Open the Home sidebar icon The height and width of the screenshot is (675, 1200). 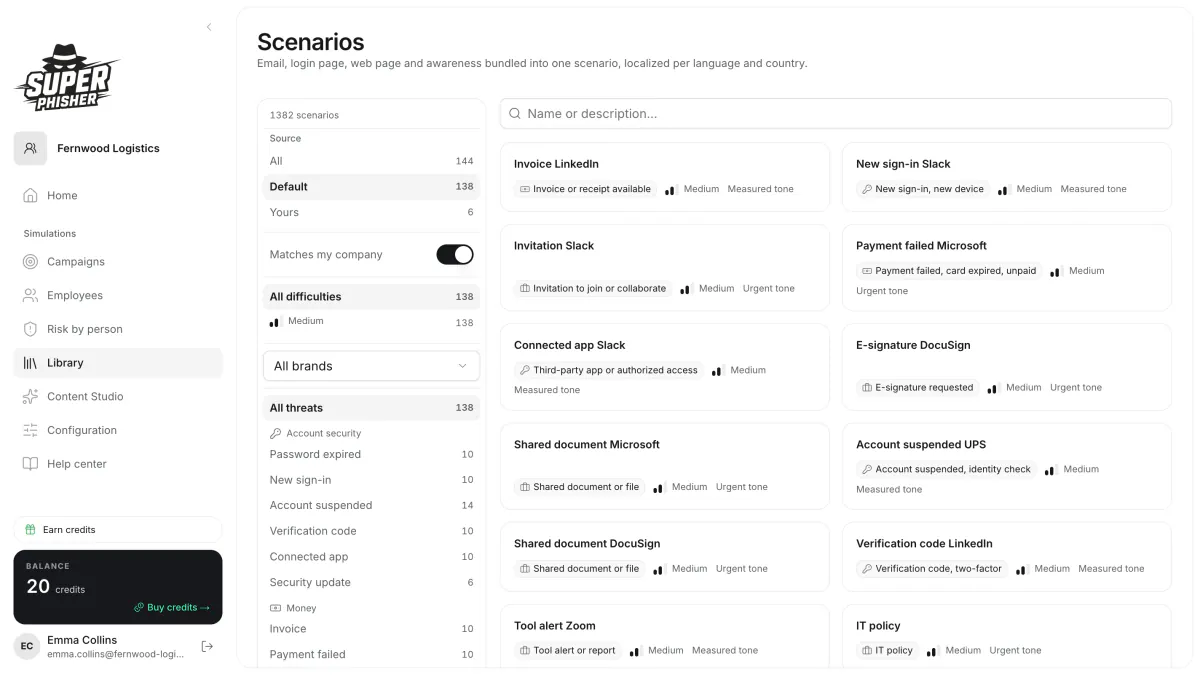pyautogui.click(x=30, y=196)
